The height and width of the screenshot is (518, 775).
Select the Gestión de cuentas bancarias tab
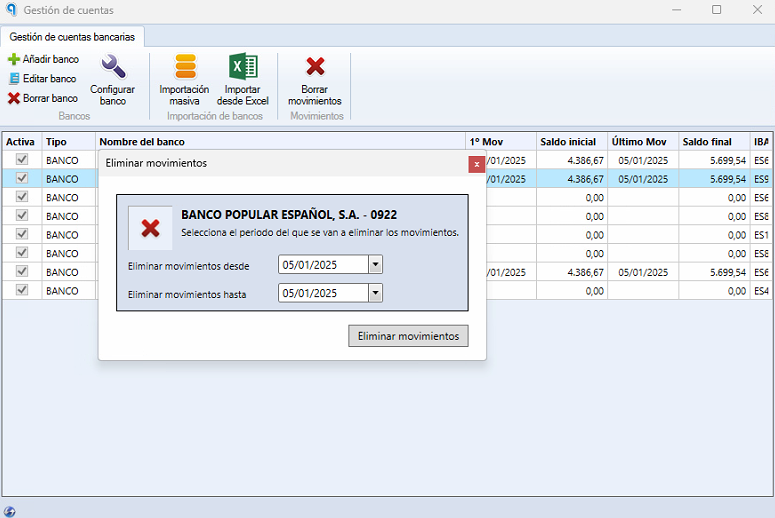72,37
